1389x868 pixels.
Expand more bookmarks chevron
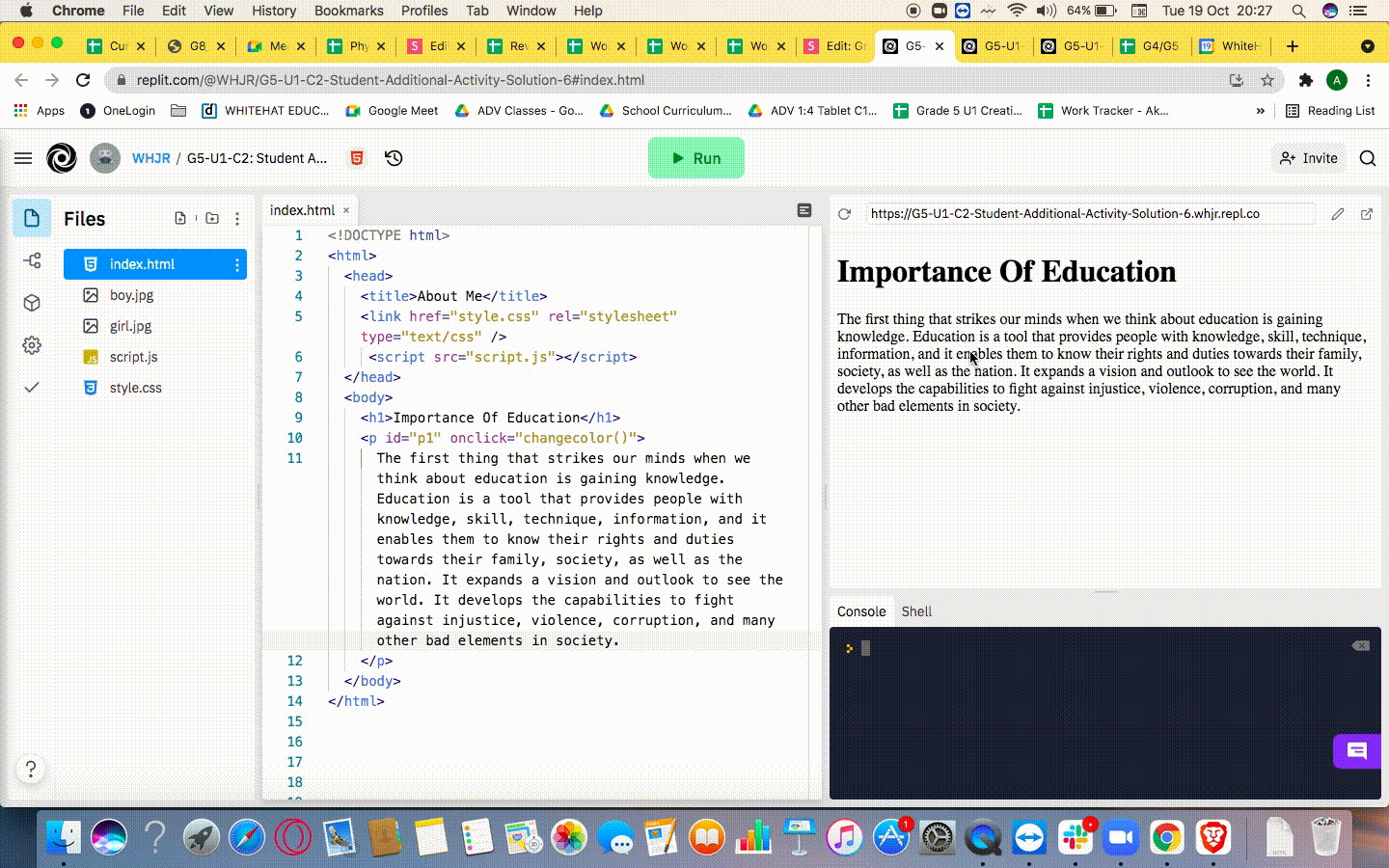coord(1260,111)
